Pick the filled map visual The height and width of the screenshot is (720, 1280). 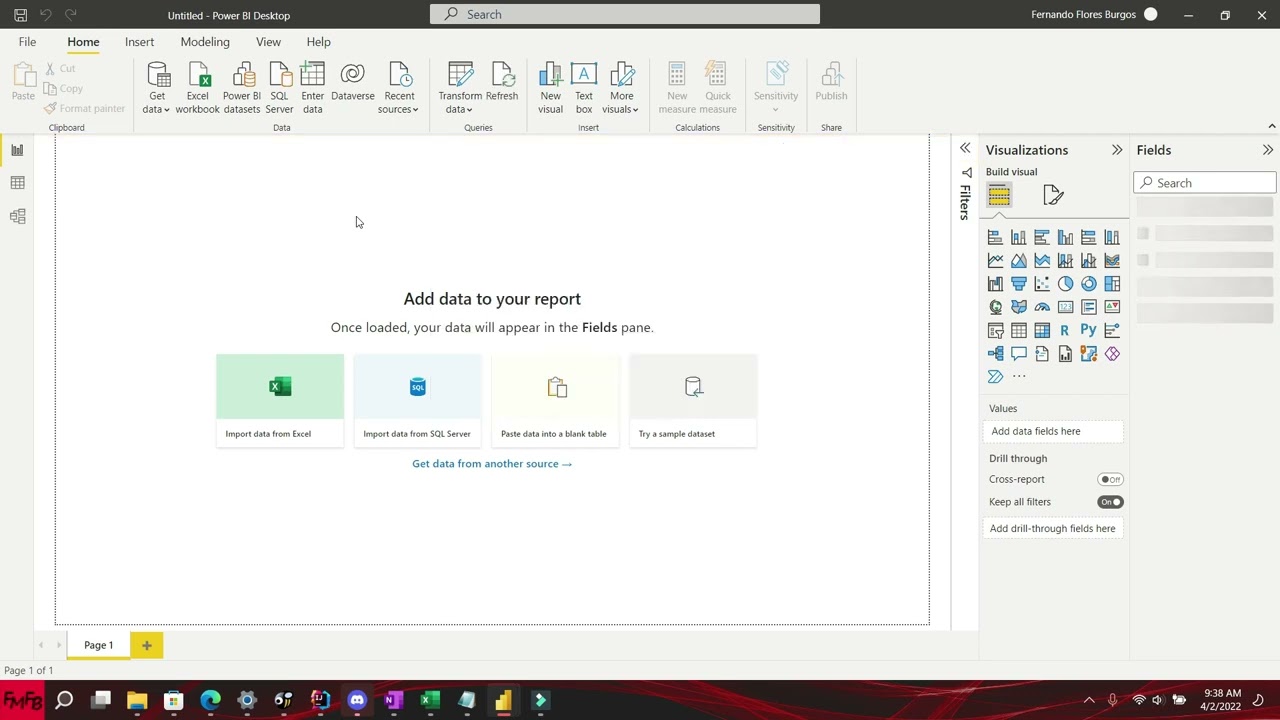coord(1018,307)
